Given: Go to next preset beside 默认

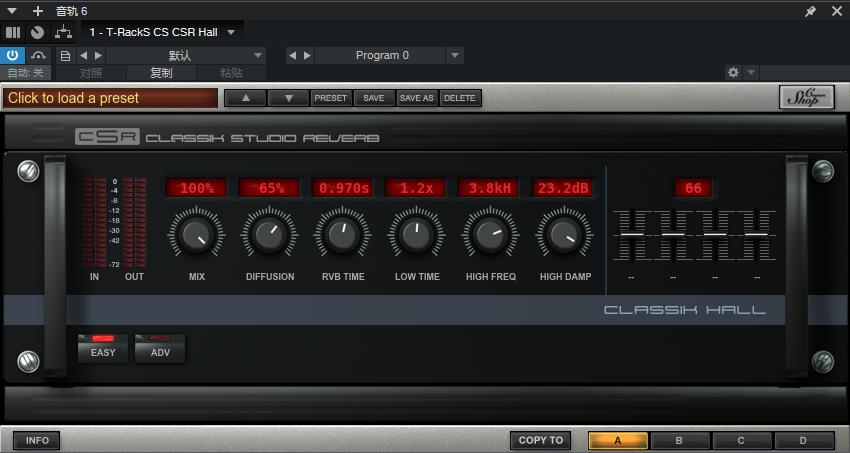Looking at the screenshot, I should 98,55.
